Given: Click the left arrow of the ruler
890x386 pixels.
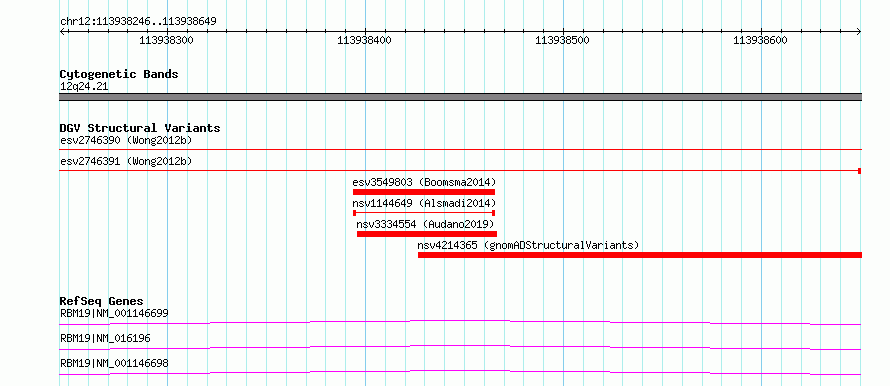Looking at the screenshot, I should pyautogui.click(x=63, y=32).
